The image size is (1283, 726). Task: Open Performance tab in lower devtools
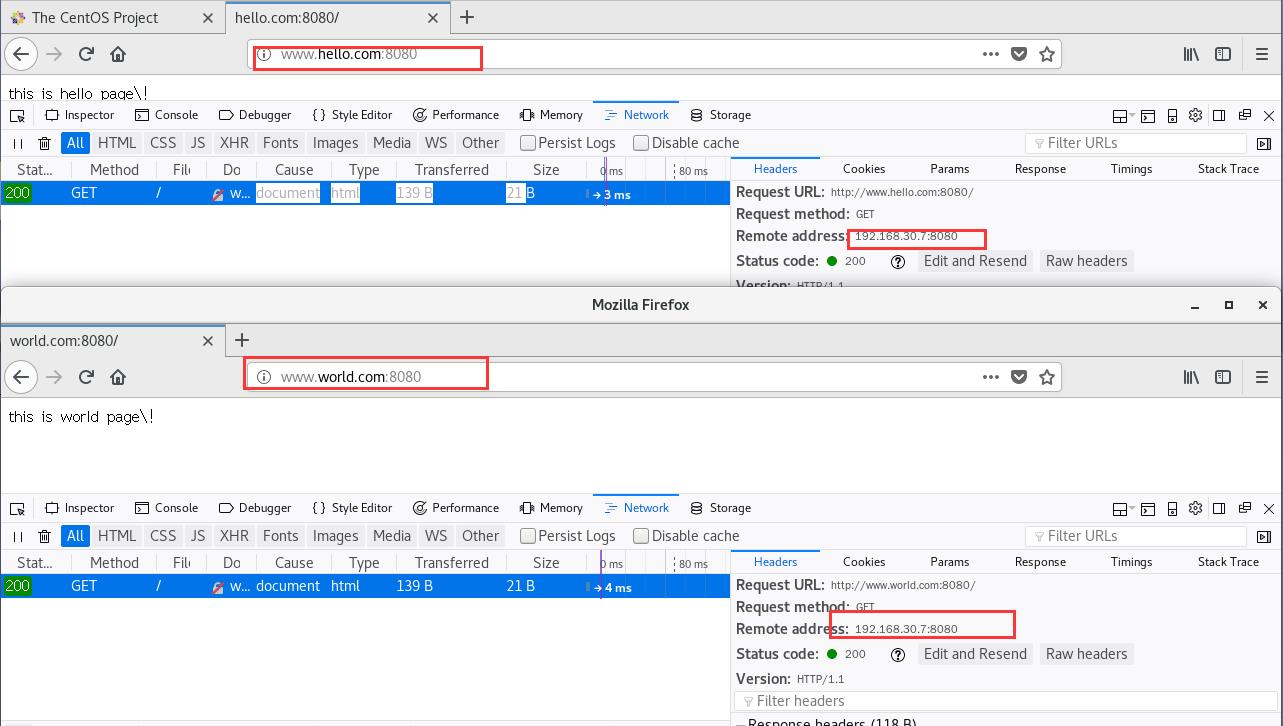[x=455, y=508]
